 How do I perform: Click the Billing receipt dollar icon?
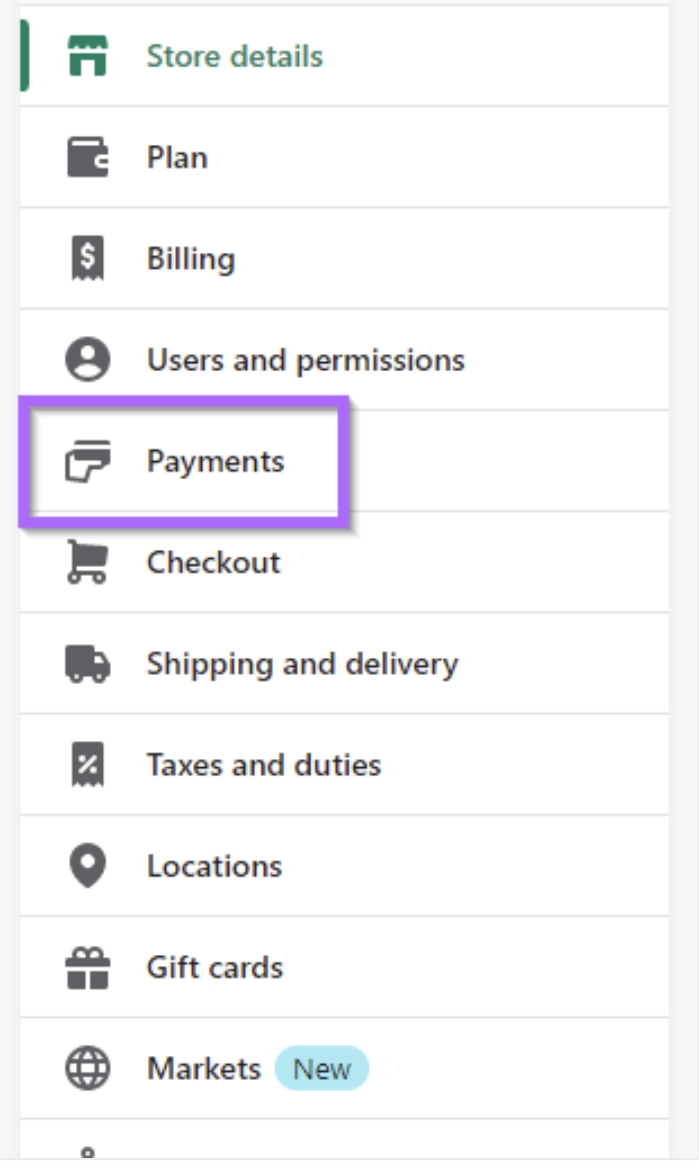(88, 258)
